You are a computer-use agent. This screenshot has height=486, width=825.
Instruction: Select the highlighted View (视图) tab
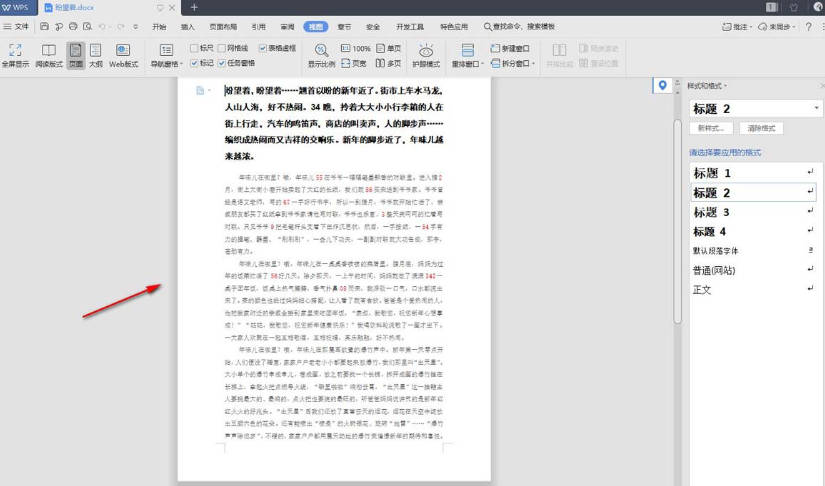pos(316,26)
